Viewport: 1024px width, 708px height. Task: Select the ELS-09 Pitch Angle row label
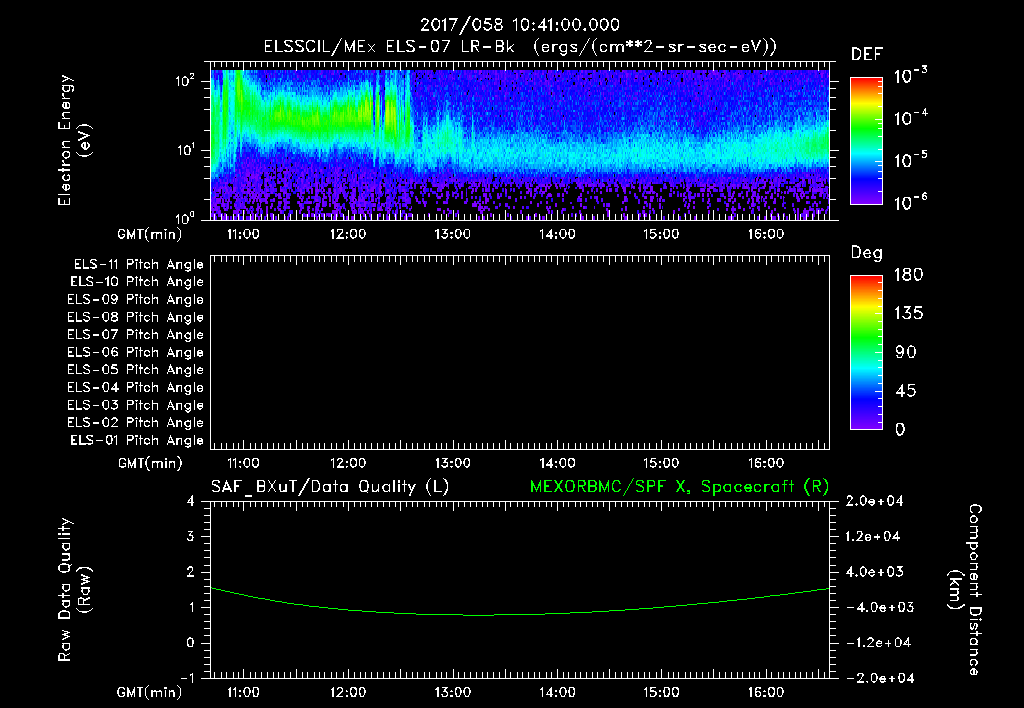(135, 300)
